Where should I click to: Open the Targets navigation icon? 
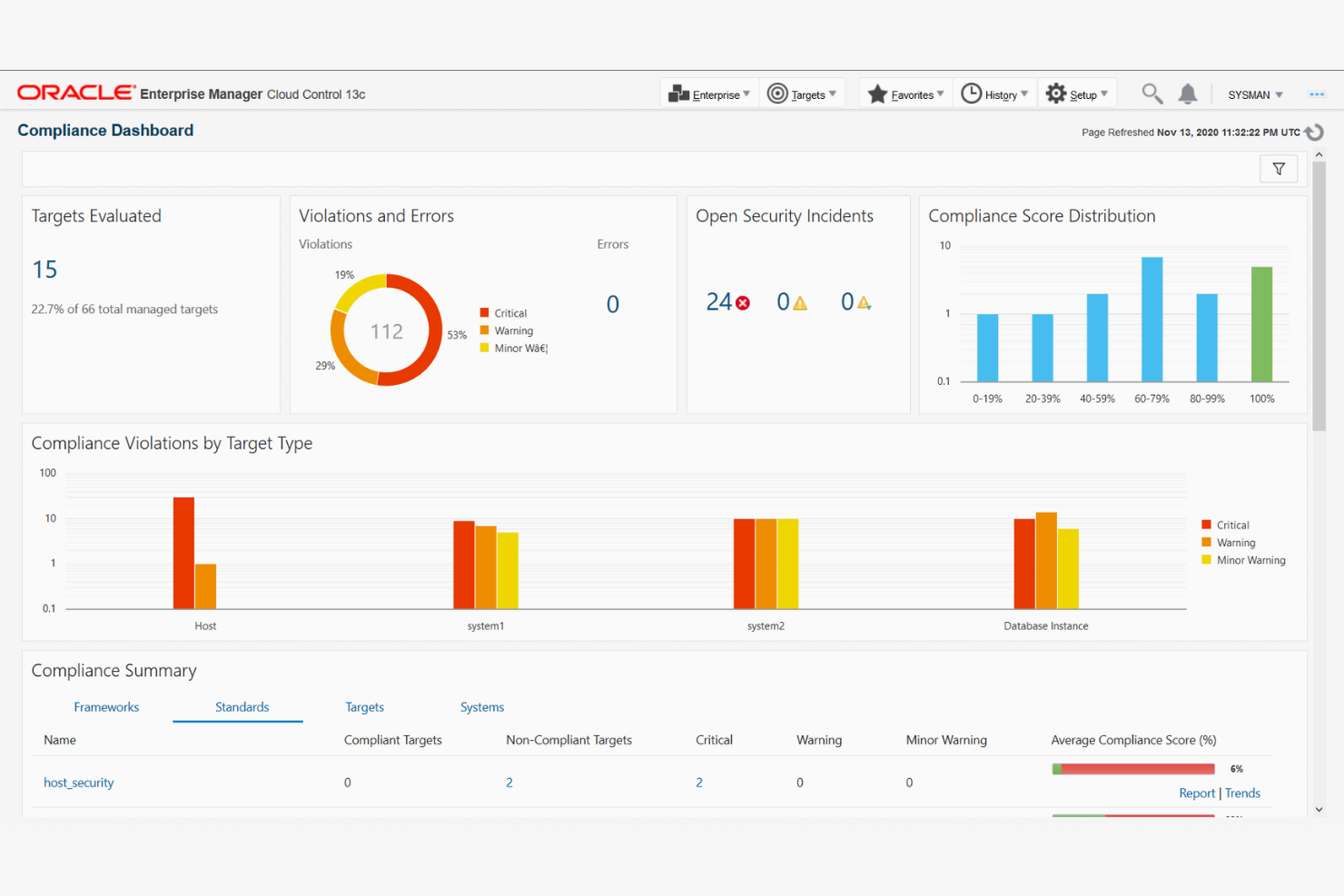pos(778,94)
